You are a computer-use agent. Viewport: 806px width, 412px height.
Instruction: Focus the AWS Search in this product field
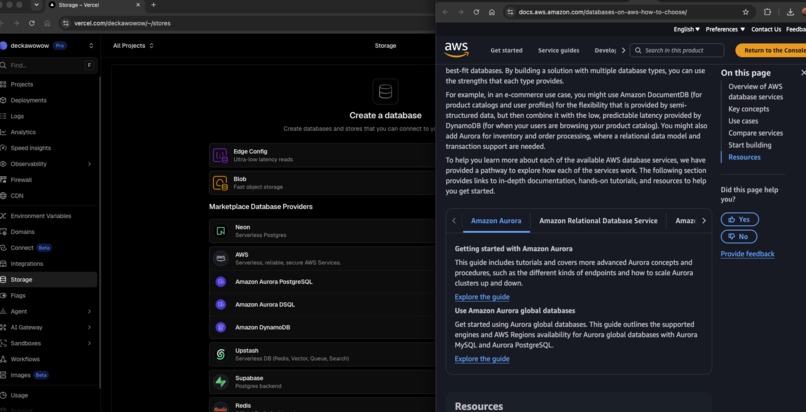(677, 50)
